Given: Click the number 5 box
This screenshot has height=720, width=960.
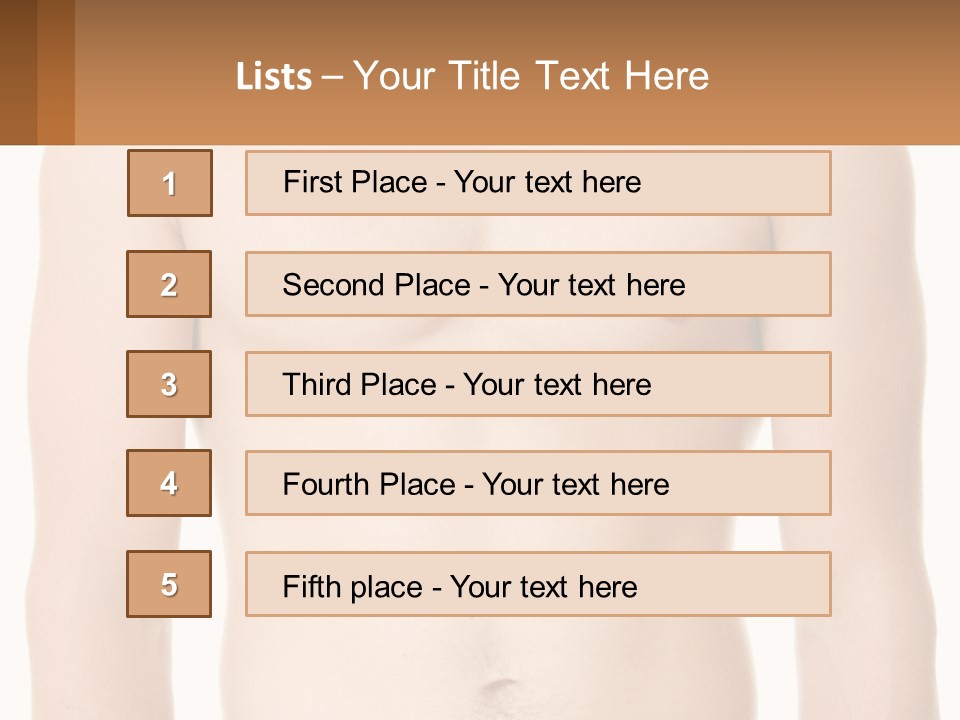Looking at the screenshot, I should [x=169, y=584].
